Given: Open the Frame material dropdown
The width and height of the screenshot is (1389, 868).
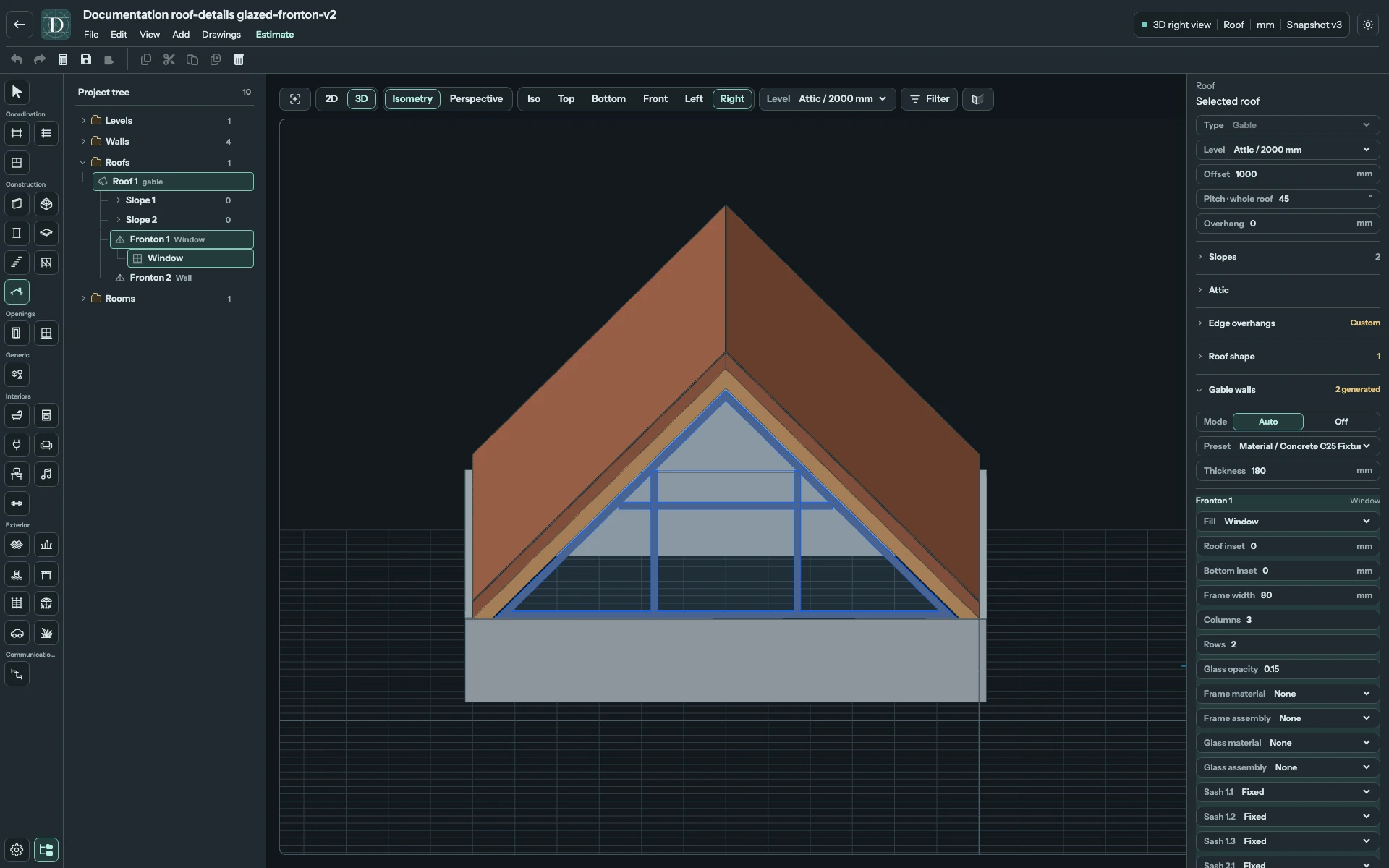Looking at the screenshot, I should 1287,694.
